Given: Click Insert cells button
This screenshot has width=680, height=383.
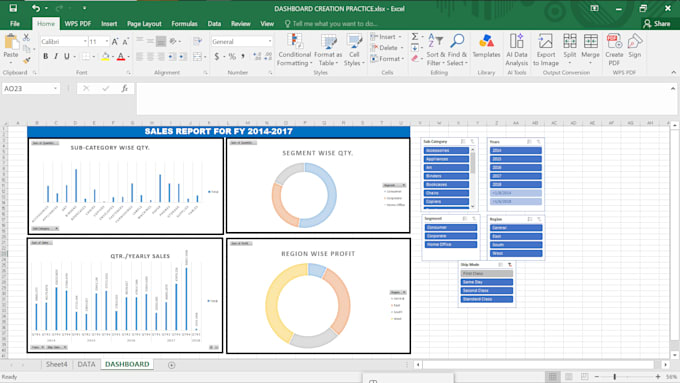Looking at the screenshot, I should click(387, 37).
